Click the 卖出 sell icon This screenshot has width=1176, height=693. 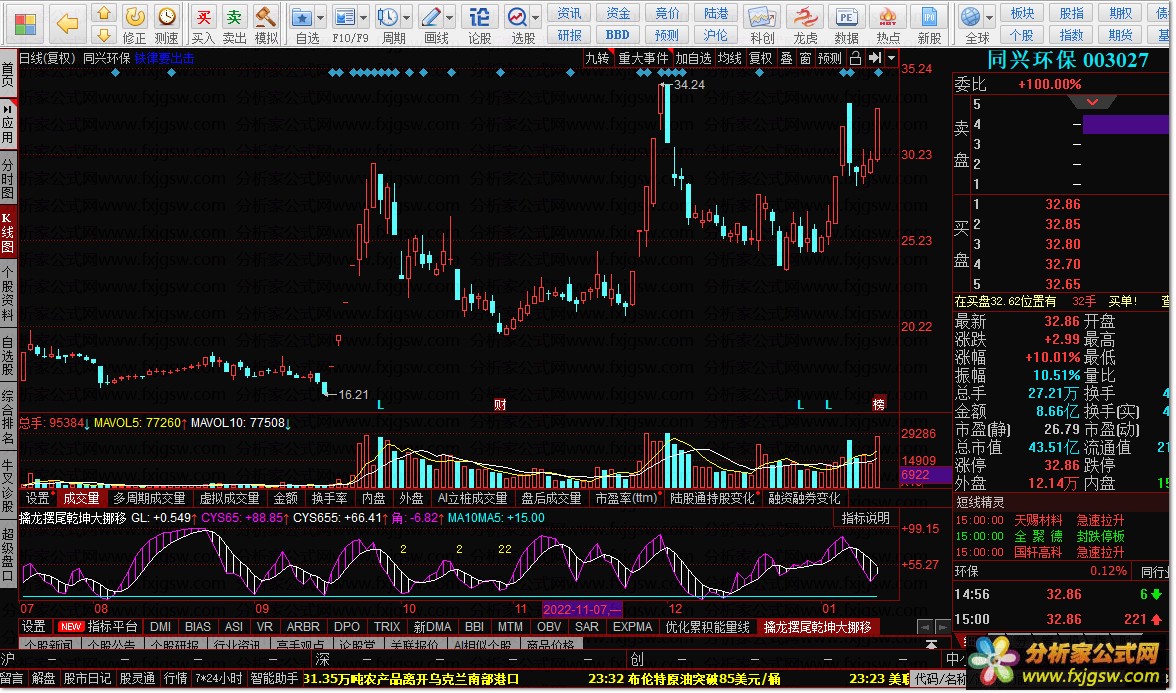(x=235, y=16)
